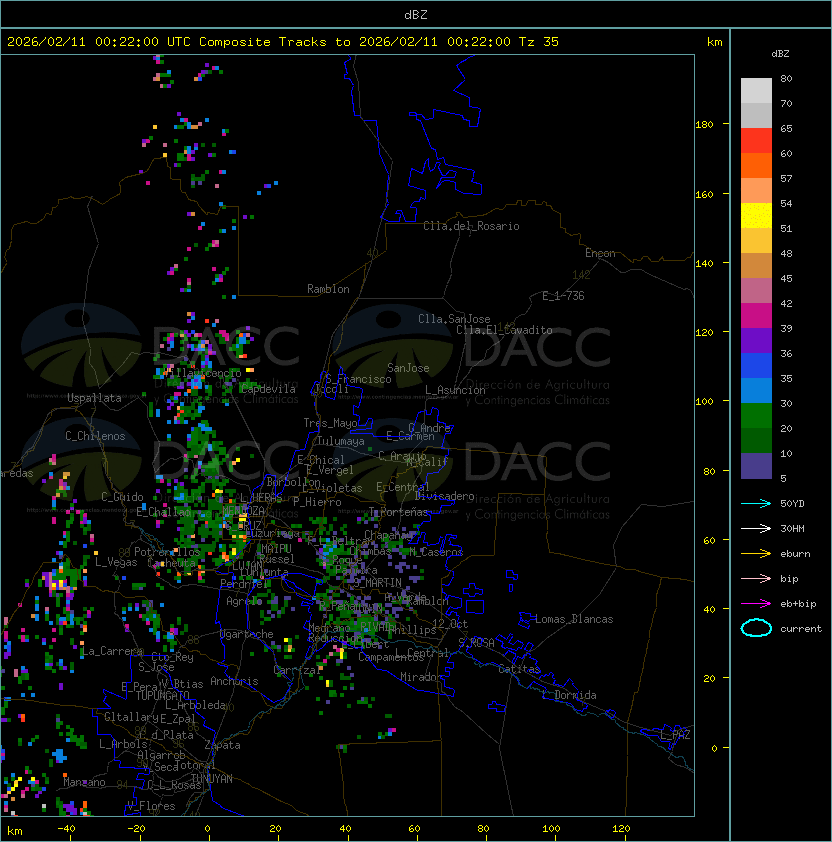Viewport: 832px width, 842px height.
Task: Click the 'Potrerillos' place label
Action: point(167,552)
